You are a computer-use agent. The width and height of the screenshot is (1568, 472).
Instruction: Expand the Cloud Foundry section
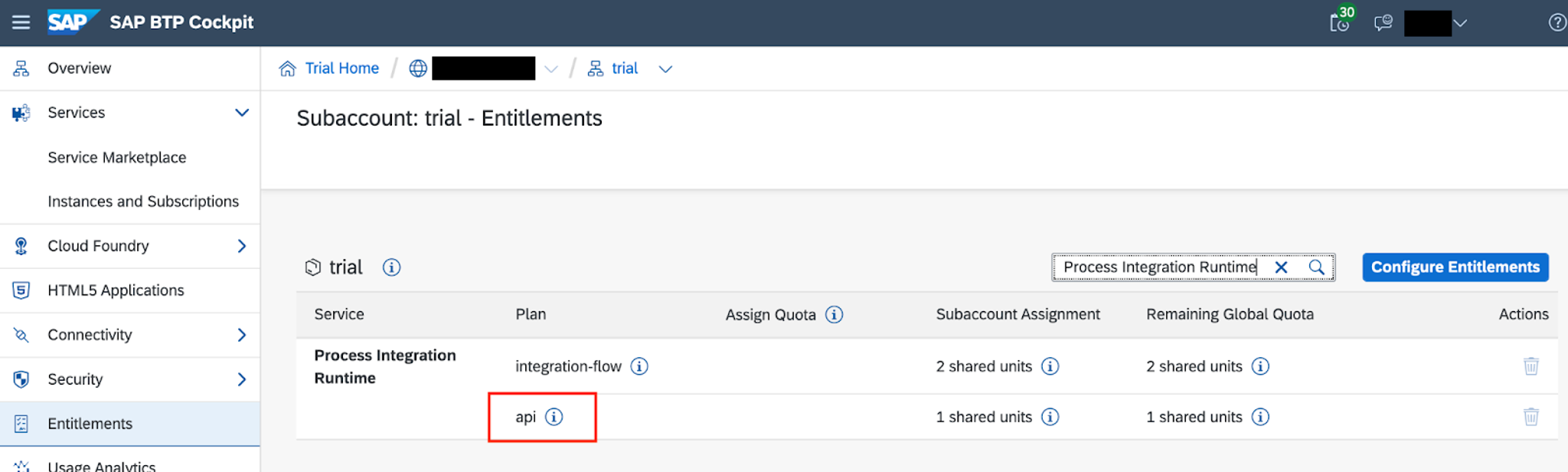[x=242, y=246]
